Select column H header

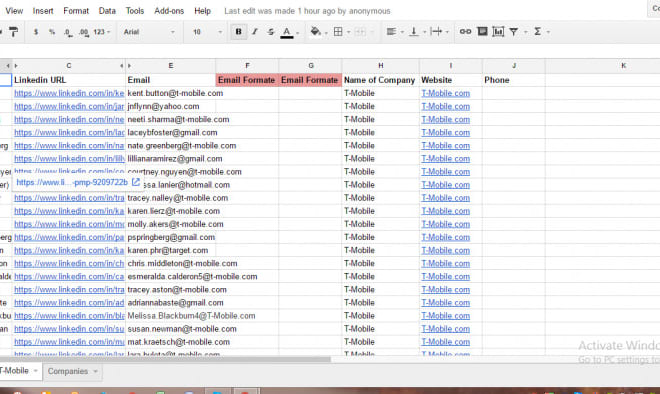coord(381,66)
